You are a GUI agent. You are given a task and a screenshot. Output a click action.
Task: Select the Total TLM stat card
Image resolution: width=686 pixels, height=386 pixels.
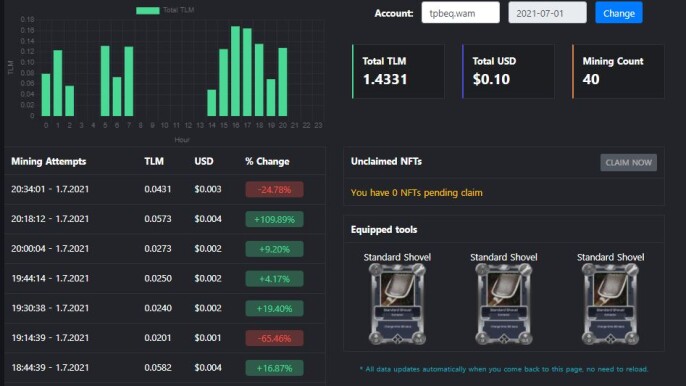point(398,71)
